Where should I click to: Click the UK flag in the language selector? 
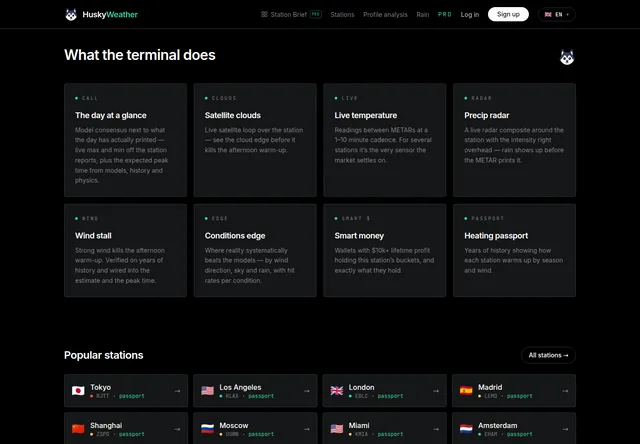click(548, 15)
